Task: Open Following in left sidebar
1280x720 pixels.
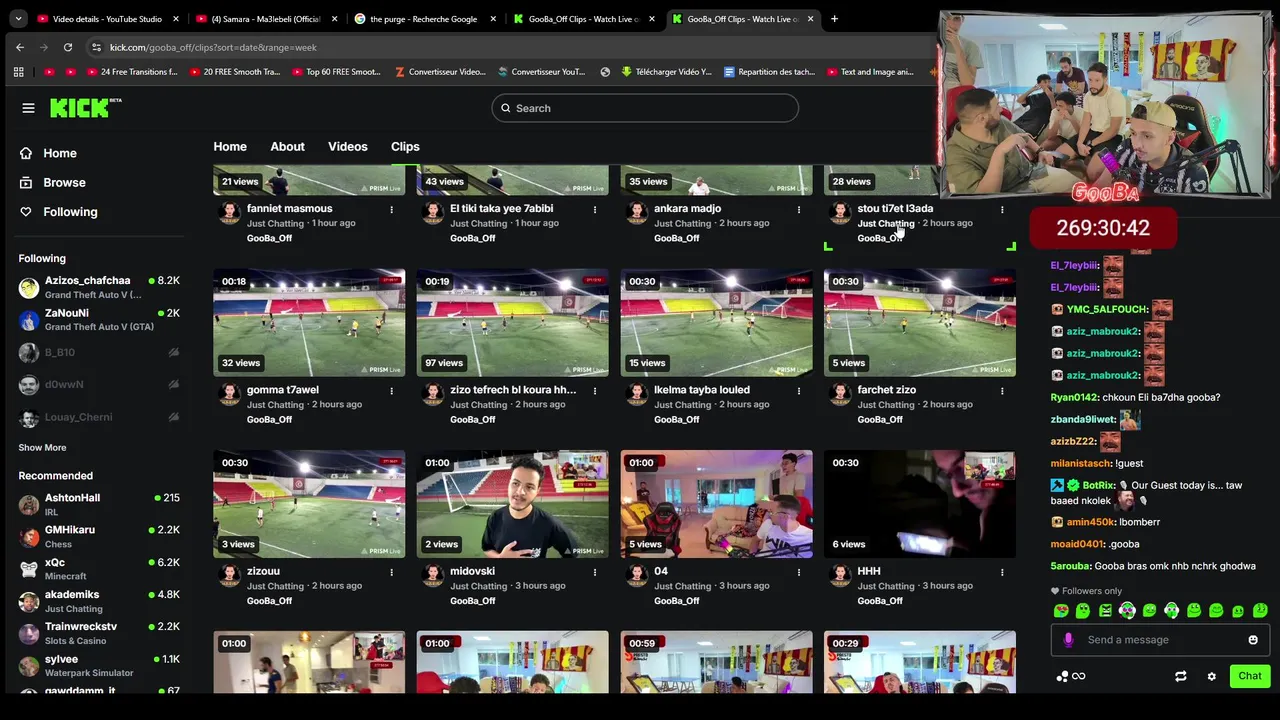Action: click(58, 212)
